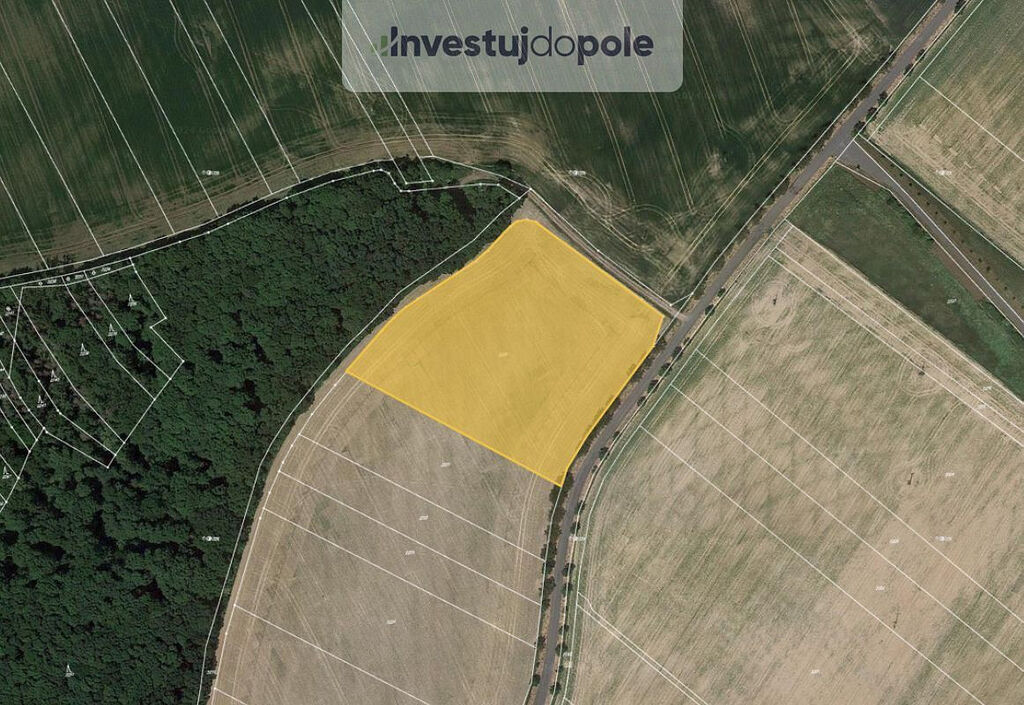Screen dimensions: 1024x705
Task: Click the forest symbol icon nearest bottom-left corner
Action: 69,670
